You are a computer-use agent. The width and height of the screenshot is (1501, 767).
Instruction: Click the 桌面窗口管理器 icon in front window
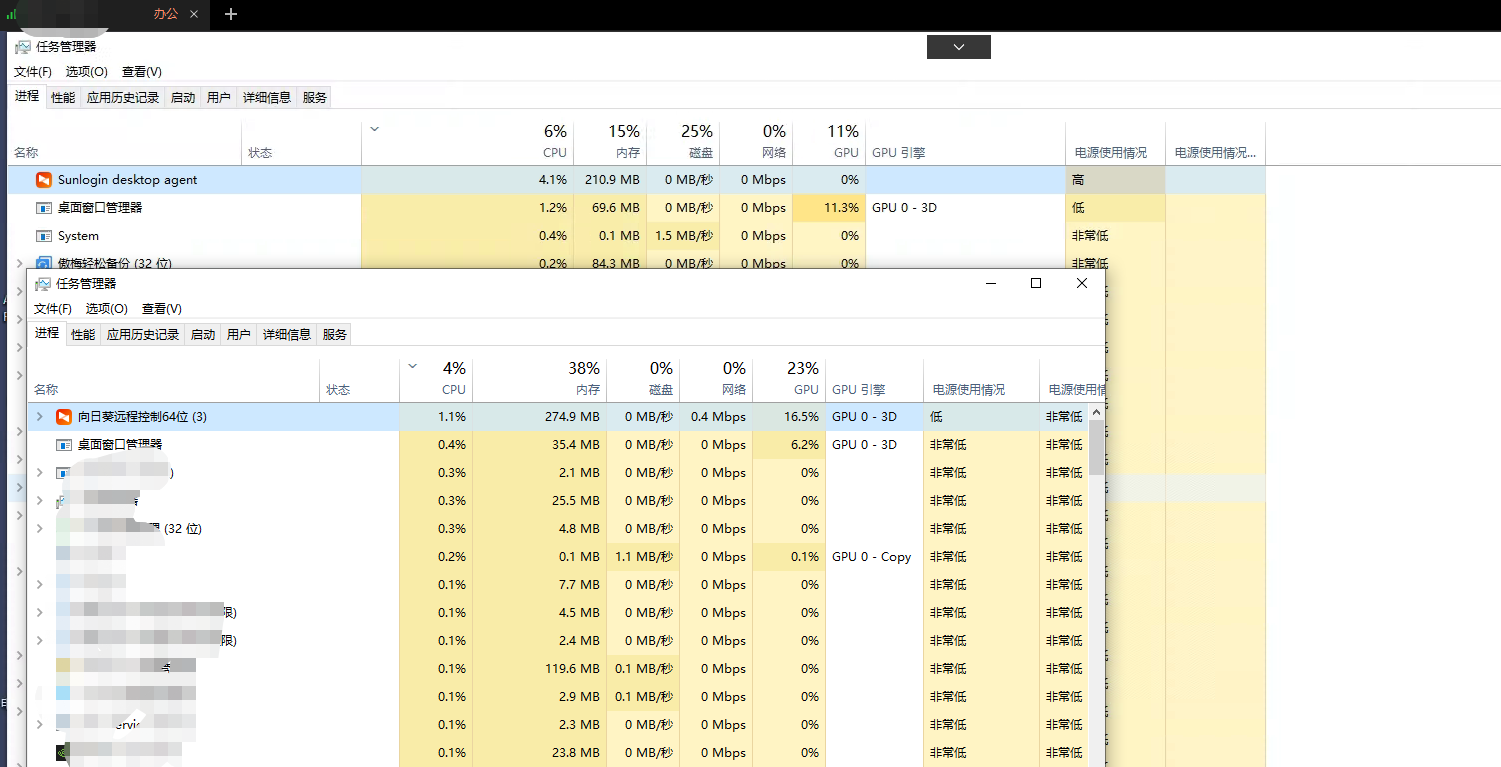(x=64, y=444)
